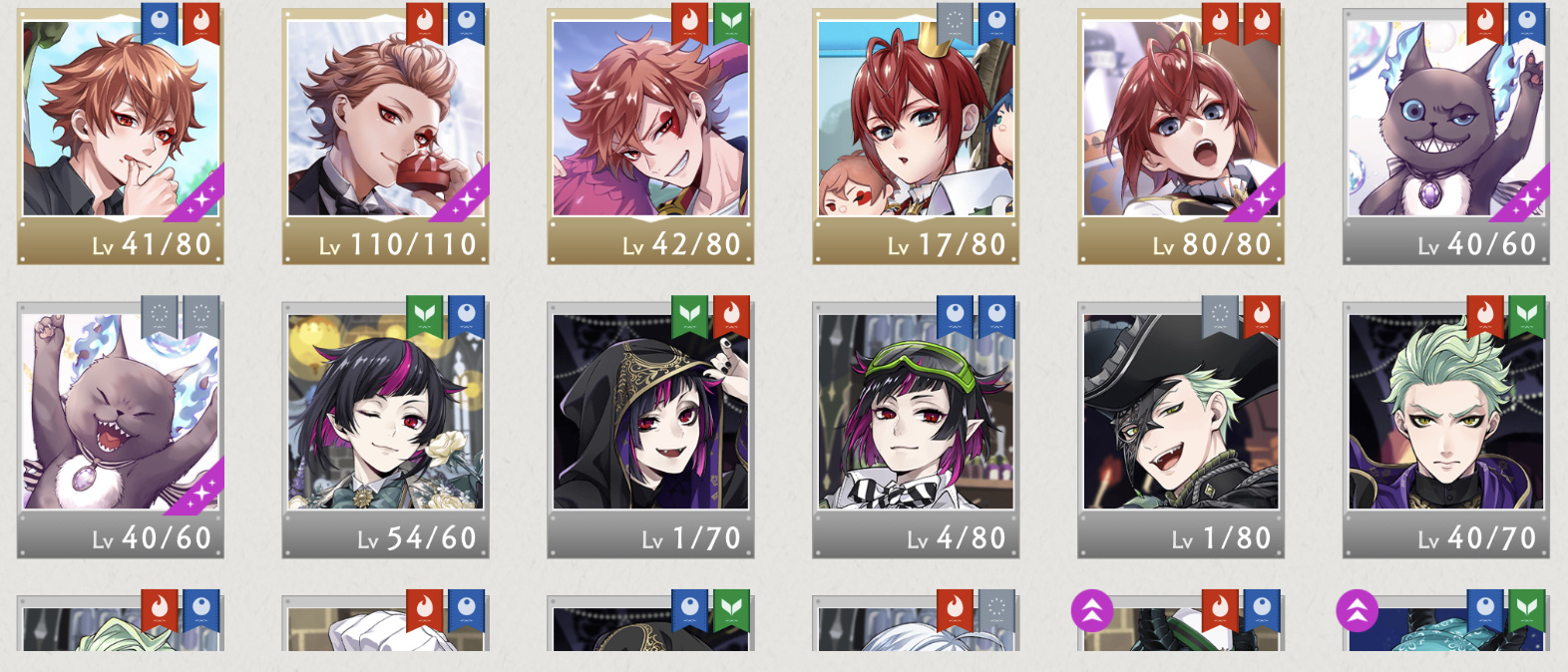This screenshot has height=672, width=1568.
Task: Choose the grinning cat Lv 40/60 card
Action: (1446, 137)
